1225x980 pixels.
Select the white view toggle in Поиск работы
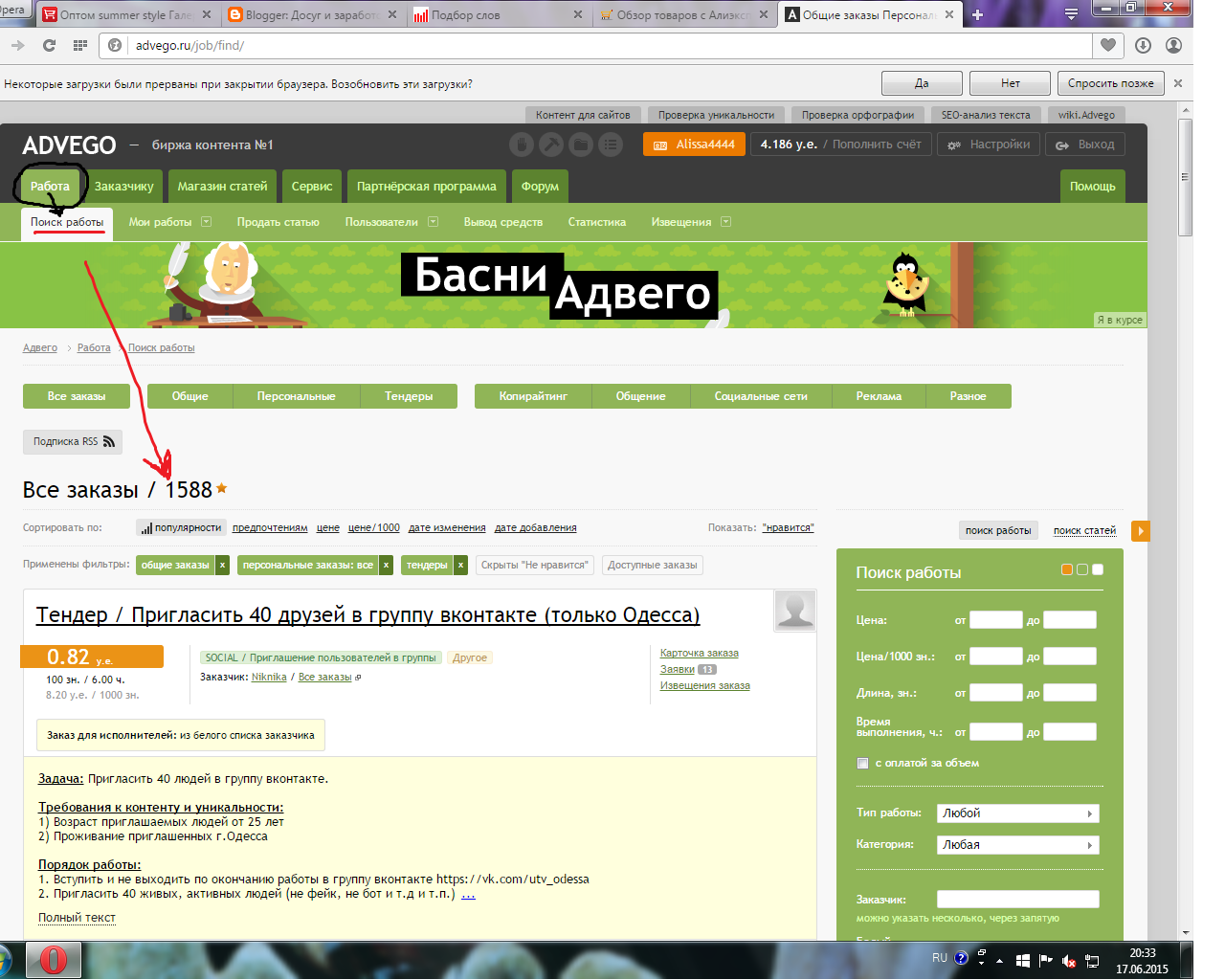[1098, 569]
